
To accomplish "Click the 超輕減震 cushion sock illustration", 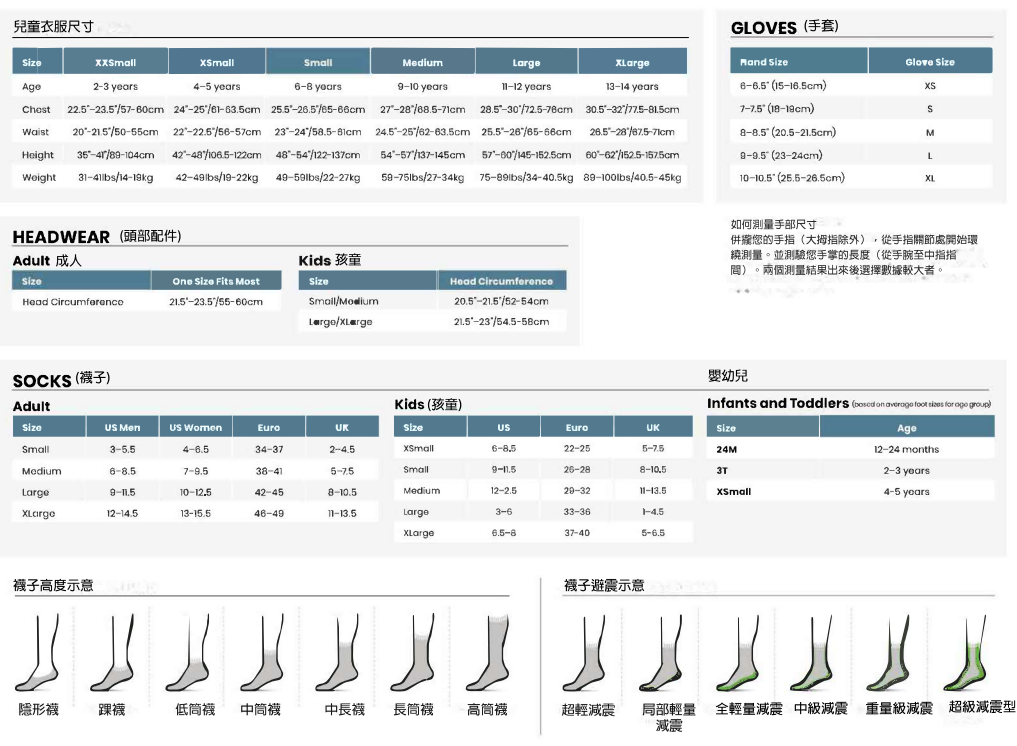I will click(x=588, y=653).
